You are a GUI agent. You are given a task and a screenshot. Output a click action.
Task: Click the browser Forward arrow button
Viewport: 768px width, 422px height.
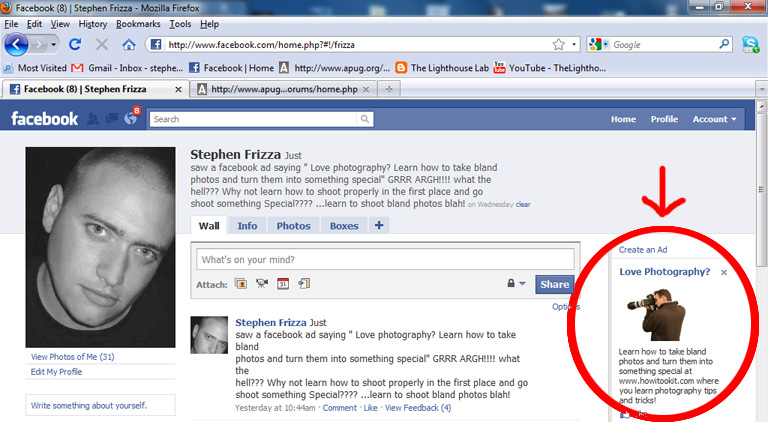tap(38, 45)
